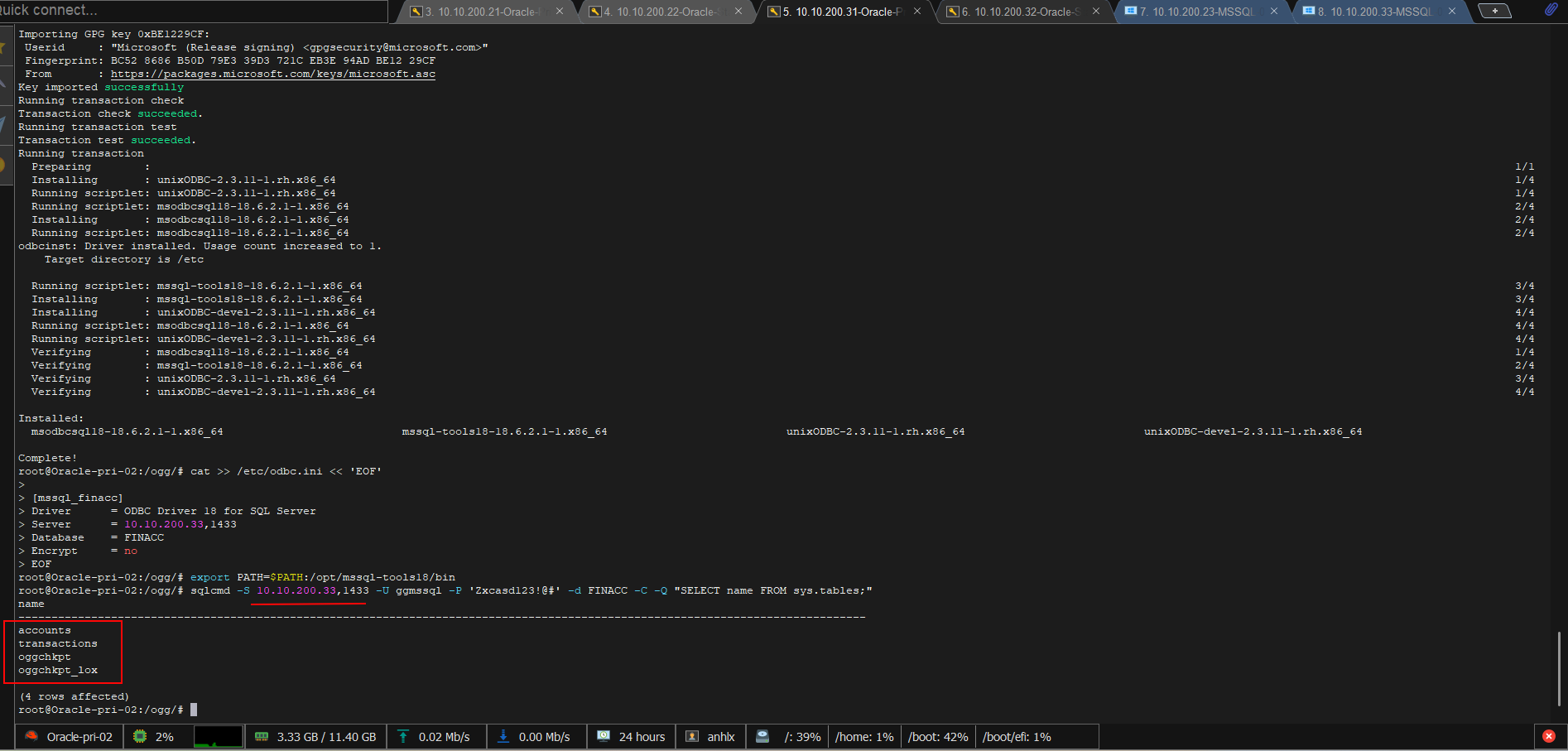The width and height of the screenshot is (1568, 751).
Task: Close tab 6 10.10.200.32-Oracle
Action: (x=1096, y=12)
